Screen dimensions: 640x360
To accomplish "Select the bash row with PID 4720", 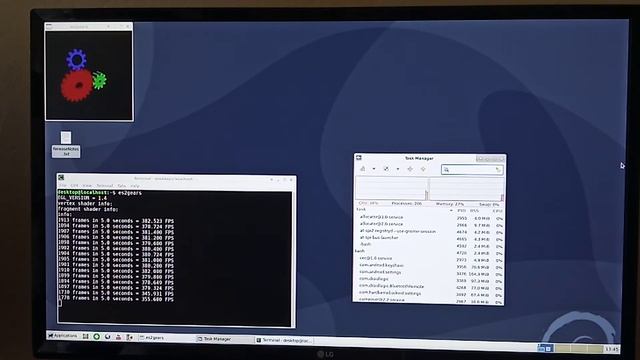I will click(x=429, y=252).
